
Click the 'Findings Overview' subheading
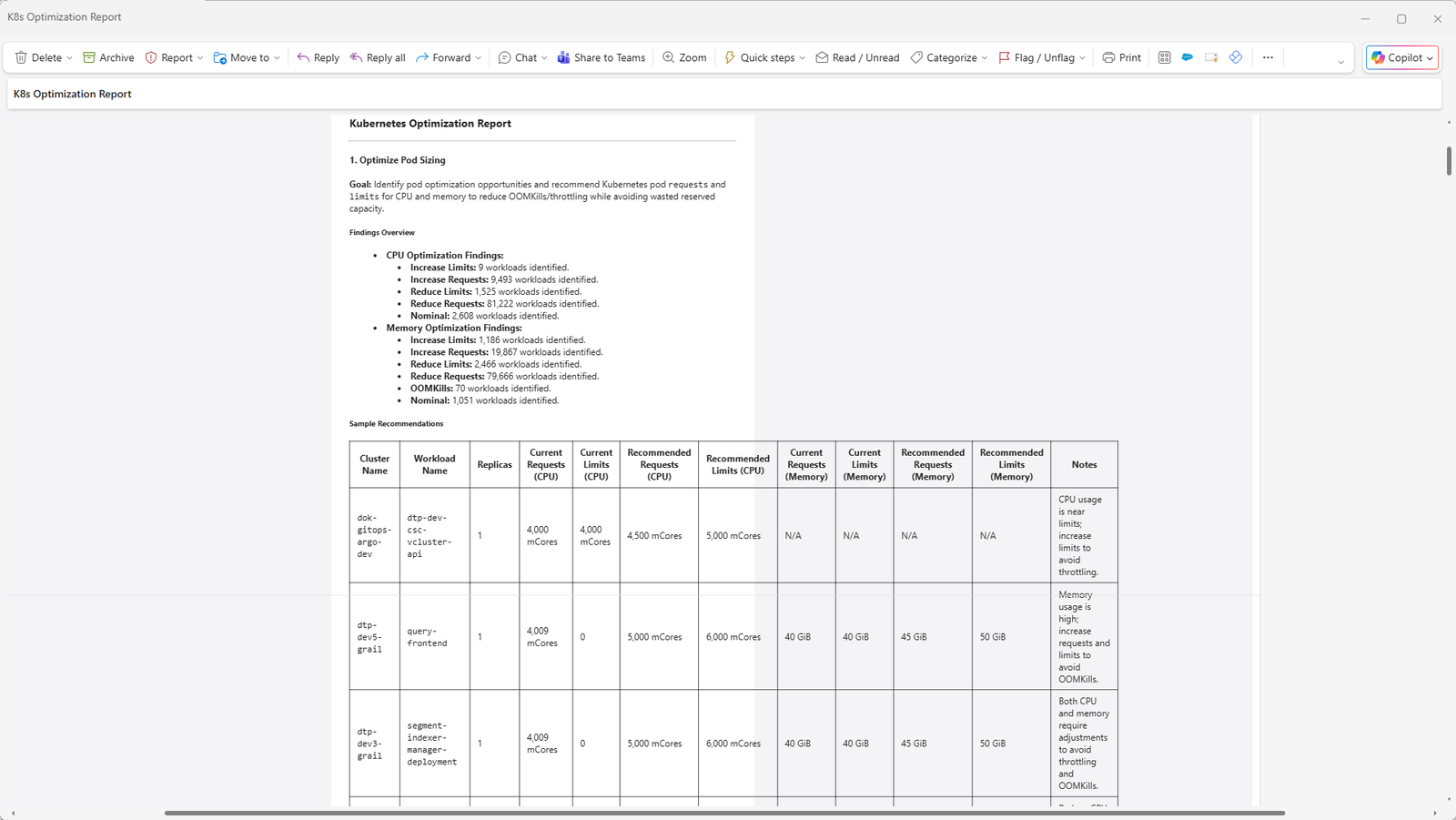382,233
